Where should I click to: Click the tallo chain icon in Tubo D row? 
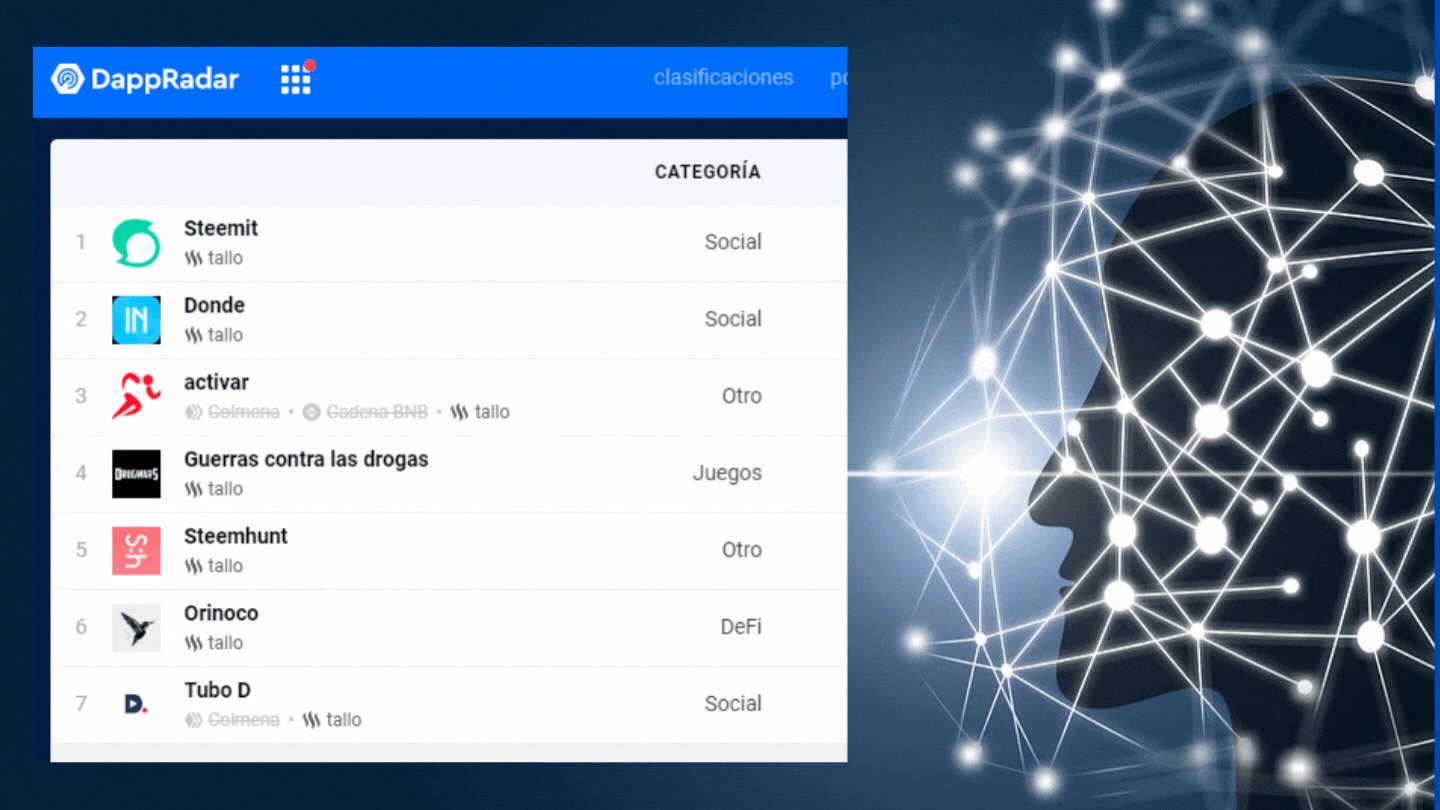pos(312,720)
